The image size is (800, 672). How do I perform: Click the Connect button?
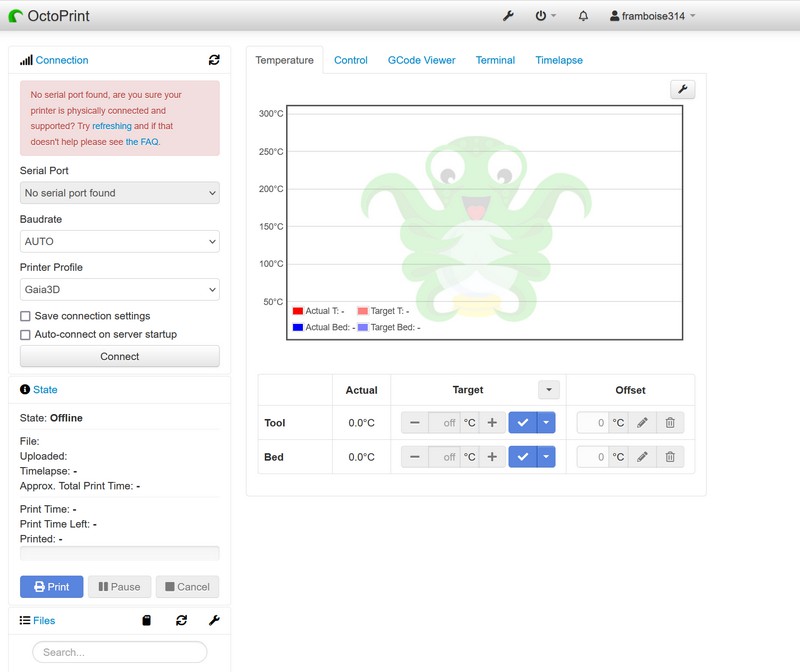click(120, 356)
